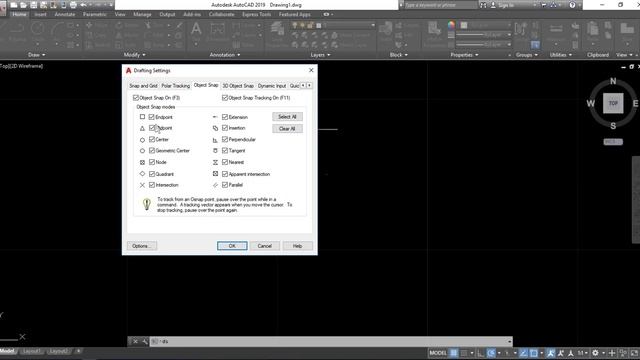
Task: Click the Save icon in quick access toolbar
Action: (x=33, y=5)
